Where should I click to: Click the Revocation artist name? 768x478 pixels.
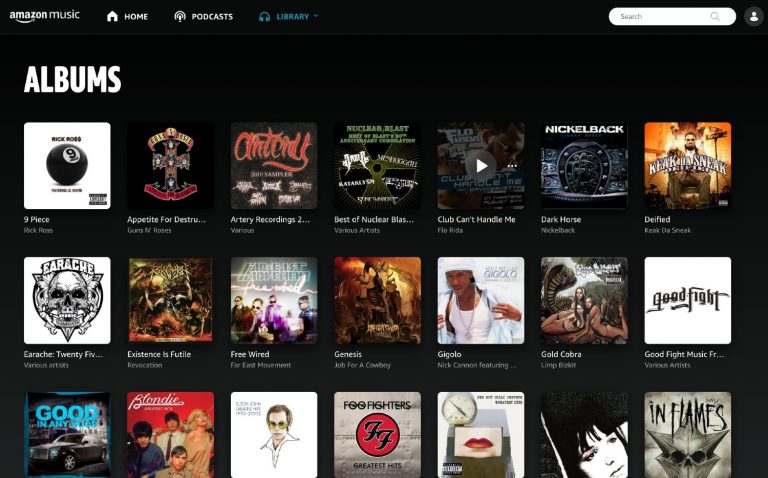click(144, 365)
